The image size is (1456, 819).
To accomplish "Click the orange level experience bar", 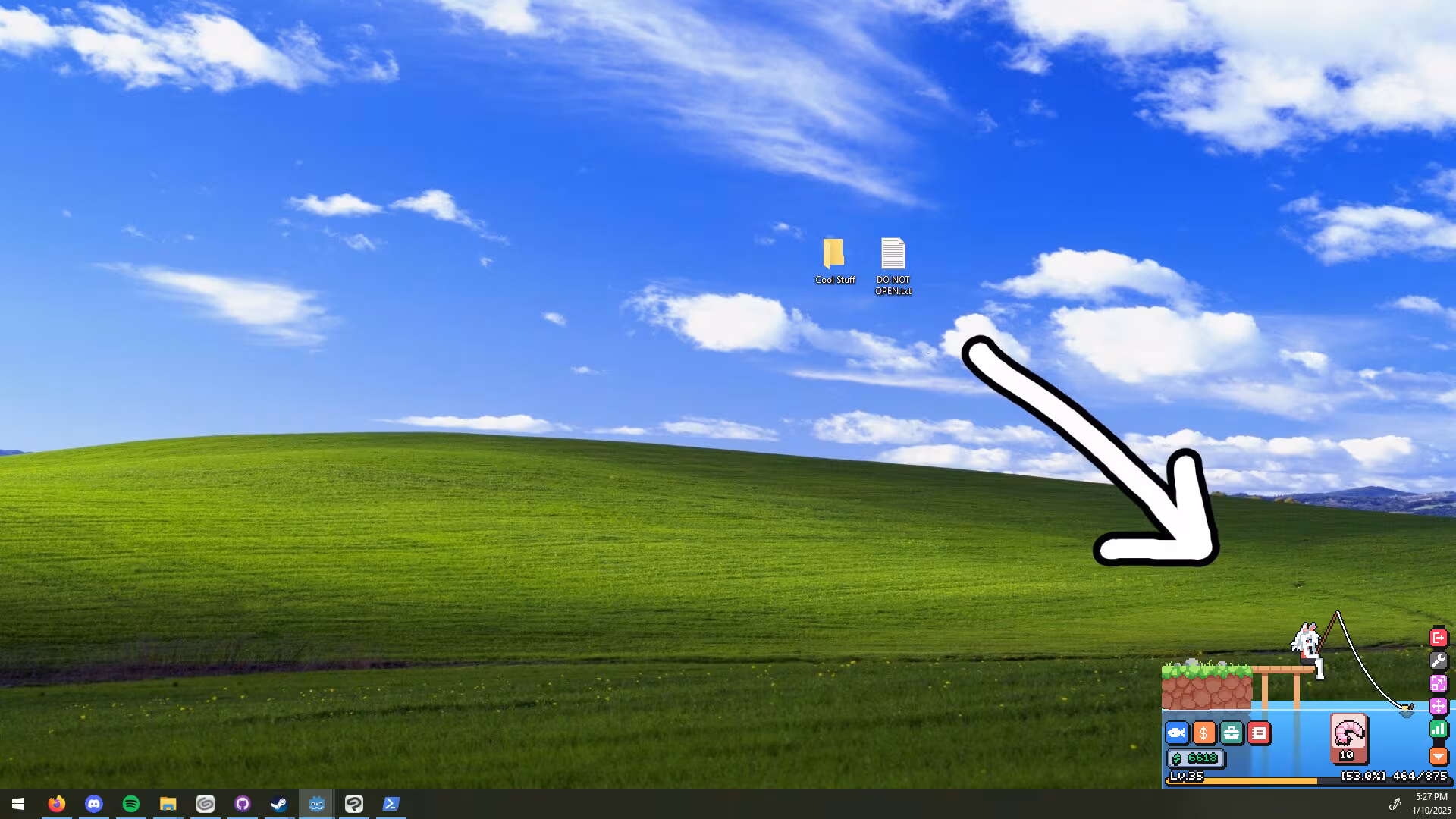I will coord(1308,780).
